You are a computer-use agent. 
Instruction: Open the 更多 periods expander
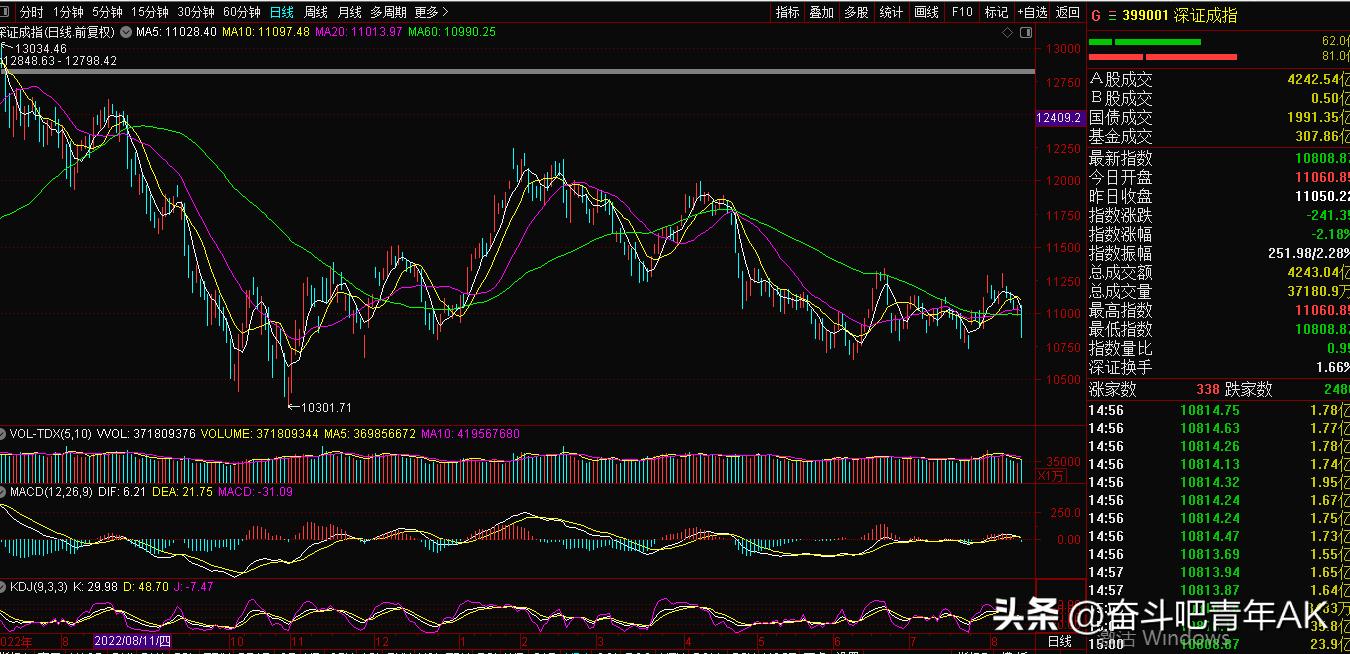(x=431, y=12)
